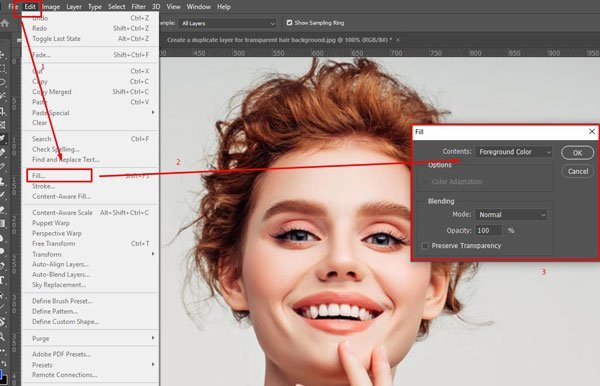This screenshot has height=386, width=600.
Task: Open the blending Mode dropdown
Action: point(511,215)
